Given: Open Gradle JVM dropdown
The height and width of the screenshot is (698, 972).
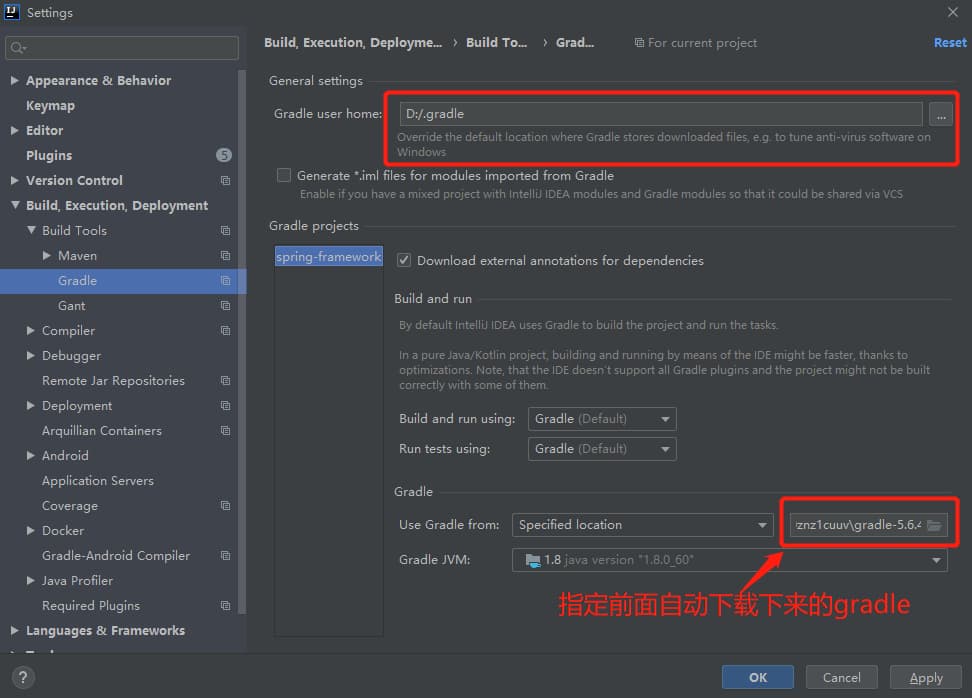Looking at the screenshot, I should (x=730, y=560).
